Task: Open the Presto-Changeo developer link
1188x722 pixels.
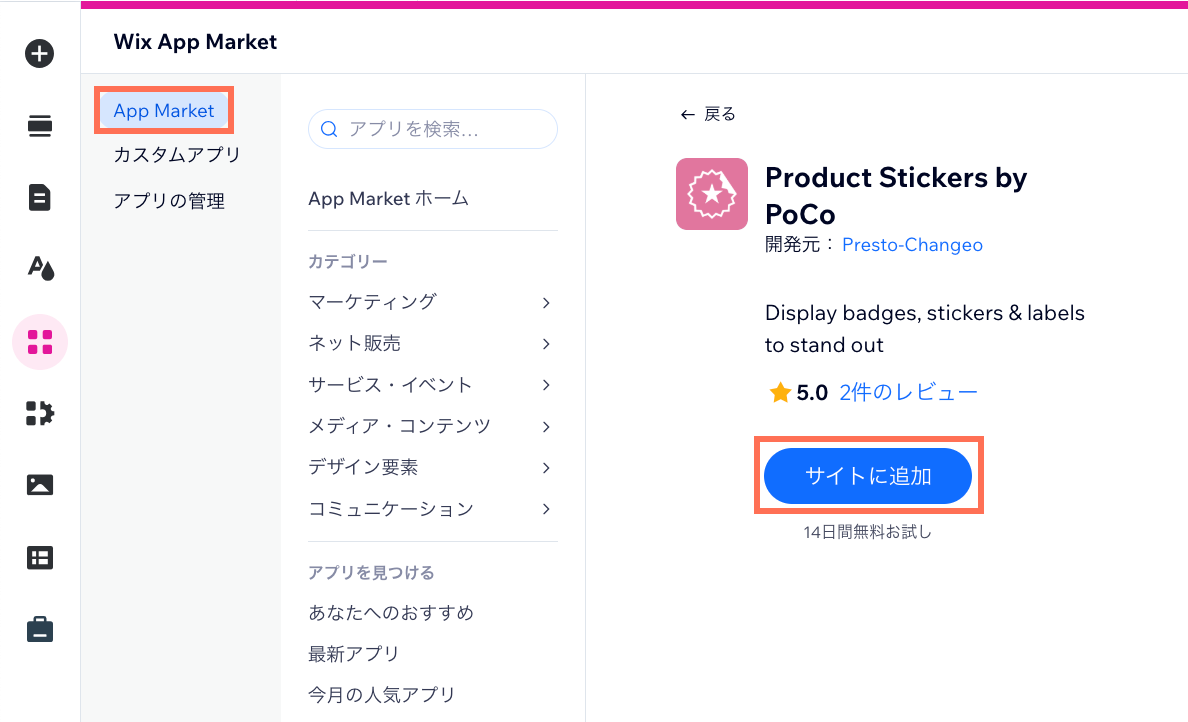Action: point(911,244)
